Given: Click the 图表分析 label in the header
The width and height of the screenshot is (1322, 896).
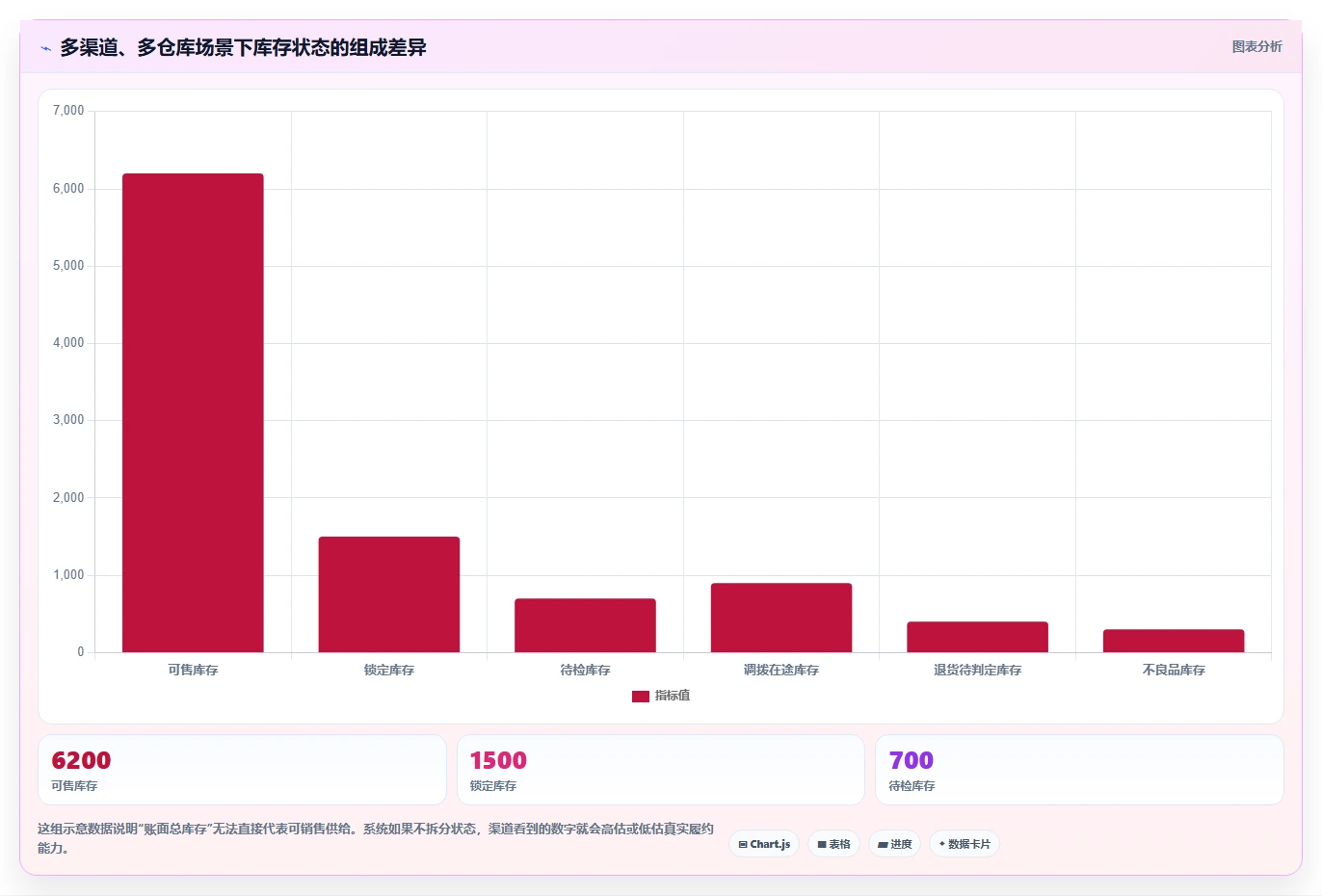Looking at the screenshot, I should coord(1256,46).
